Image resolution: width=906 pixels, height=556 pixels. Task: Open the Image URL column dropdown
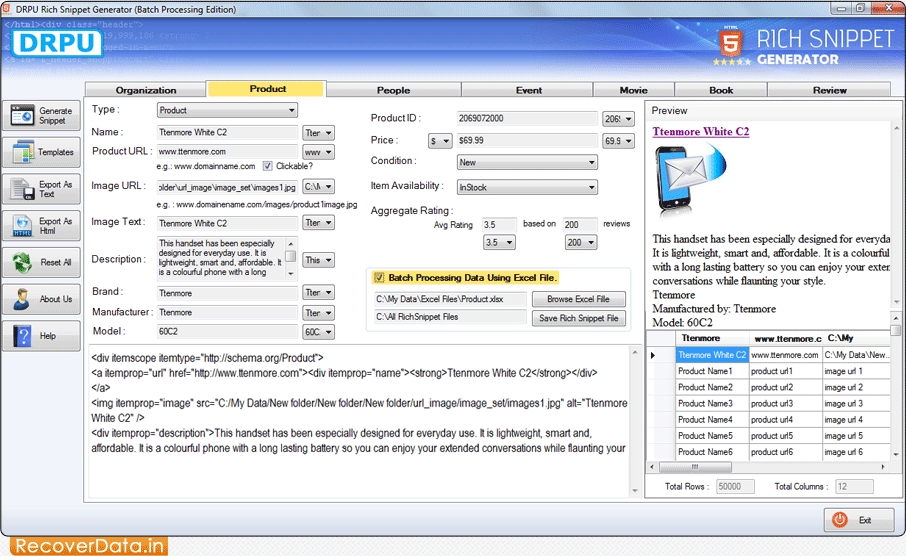coord(318,187)
